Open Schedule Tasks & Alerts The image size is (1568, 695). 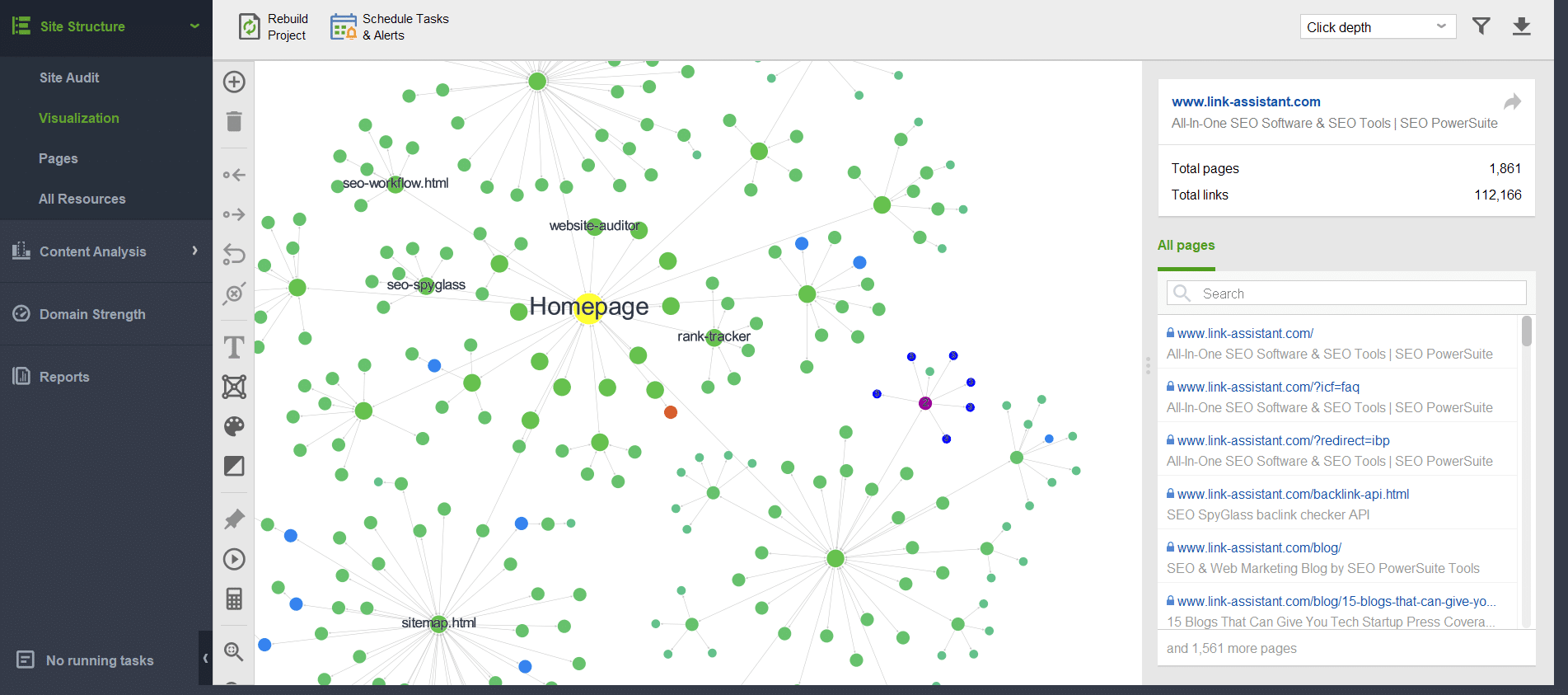(x=390, y=27)
